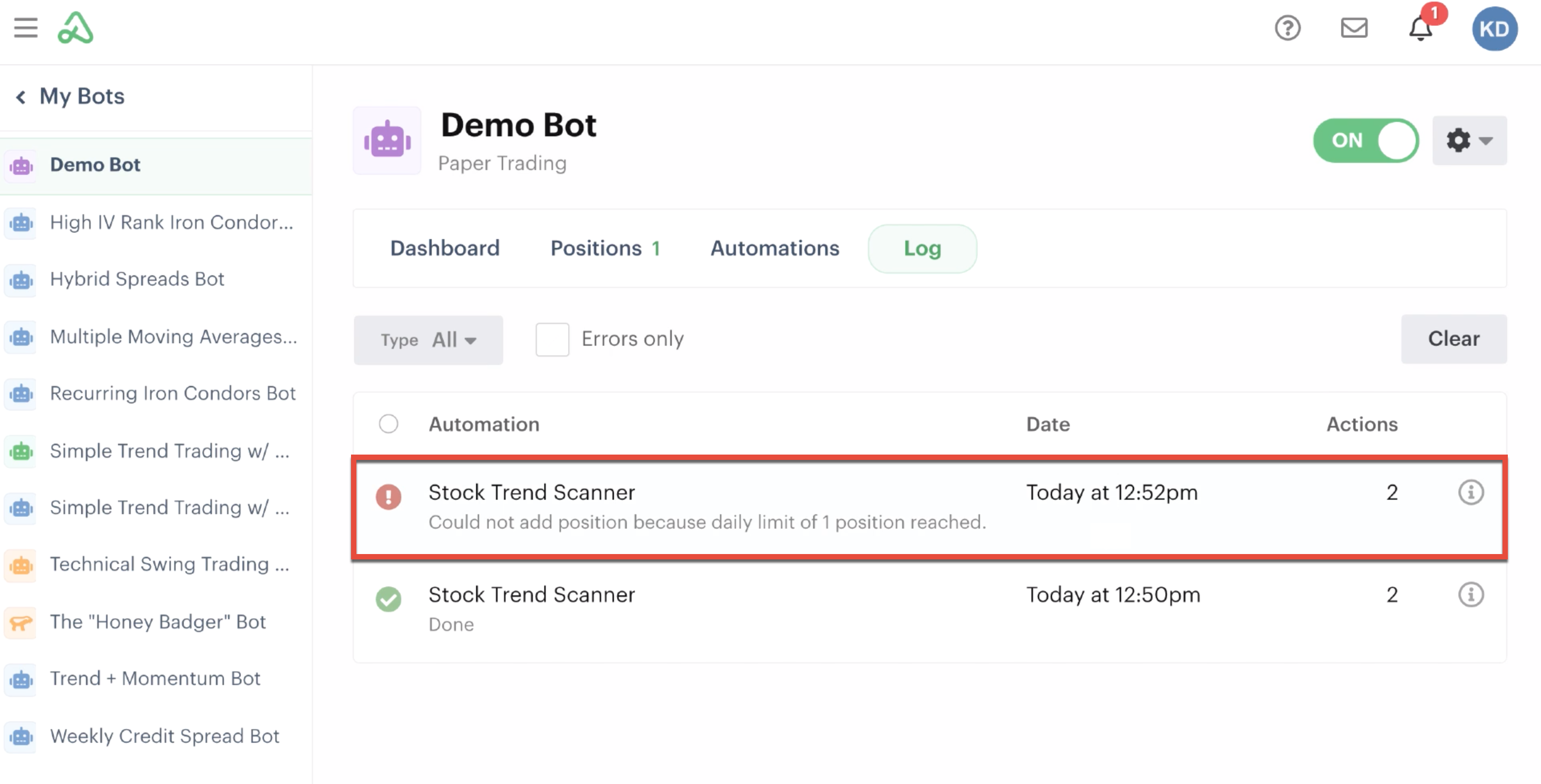The image size is (1541, 784).
Task: Open High IV Rank Iron Condor bot
Action: (x=172, y=222)
